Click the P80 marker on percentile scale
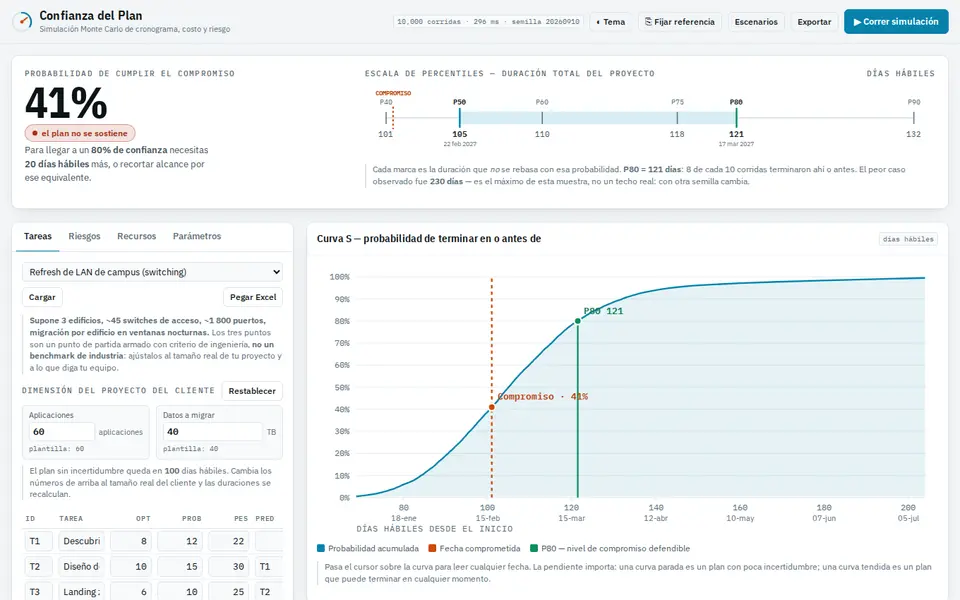 click(737, 118)
